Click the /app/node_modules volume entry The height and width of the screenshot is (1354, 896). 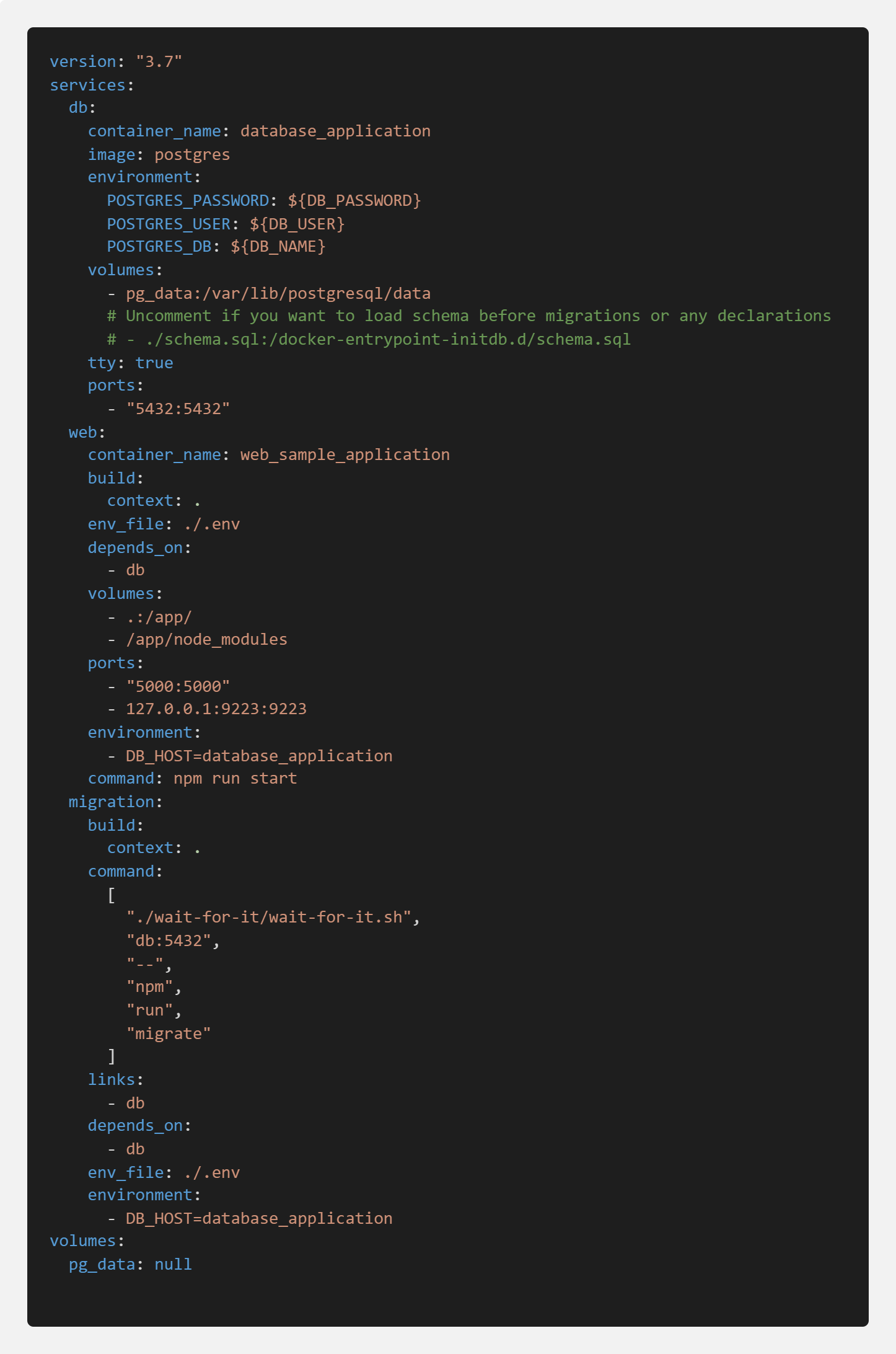[206, 640]
